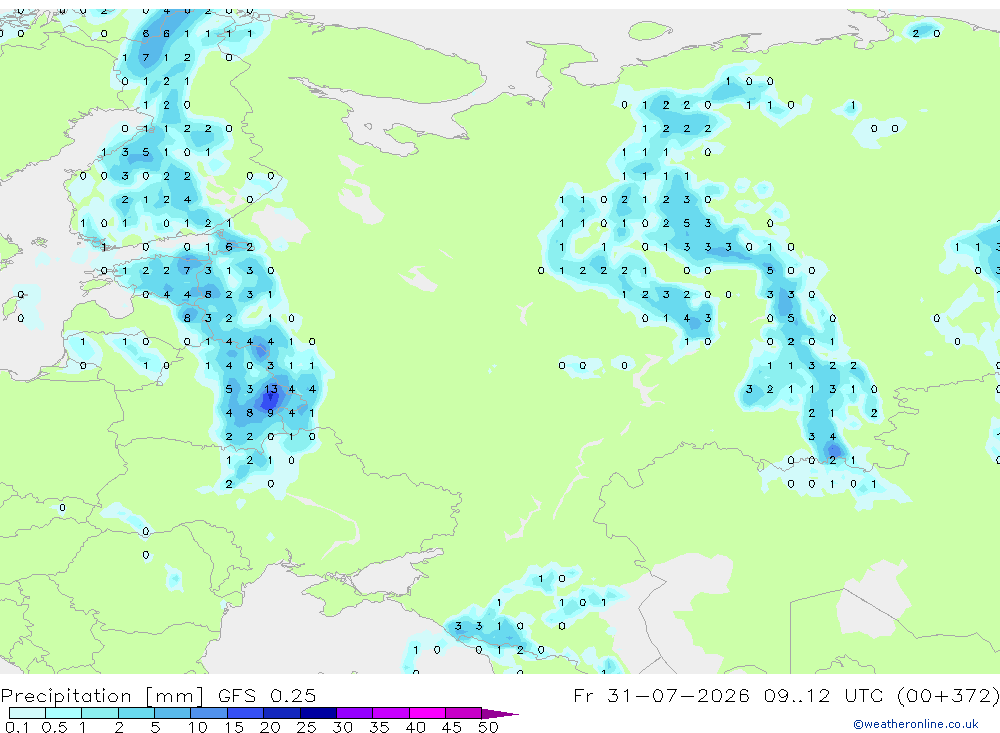Click the "45" legend scale label
This screenshot has height=733, width=1000.
tap(452, 727)
